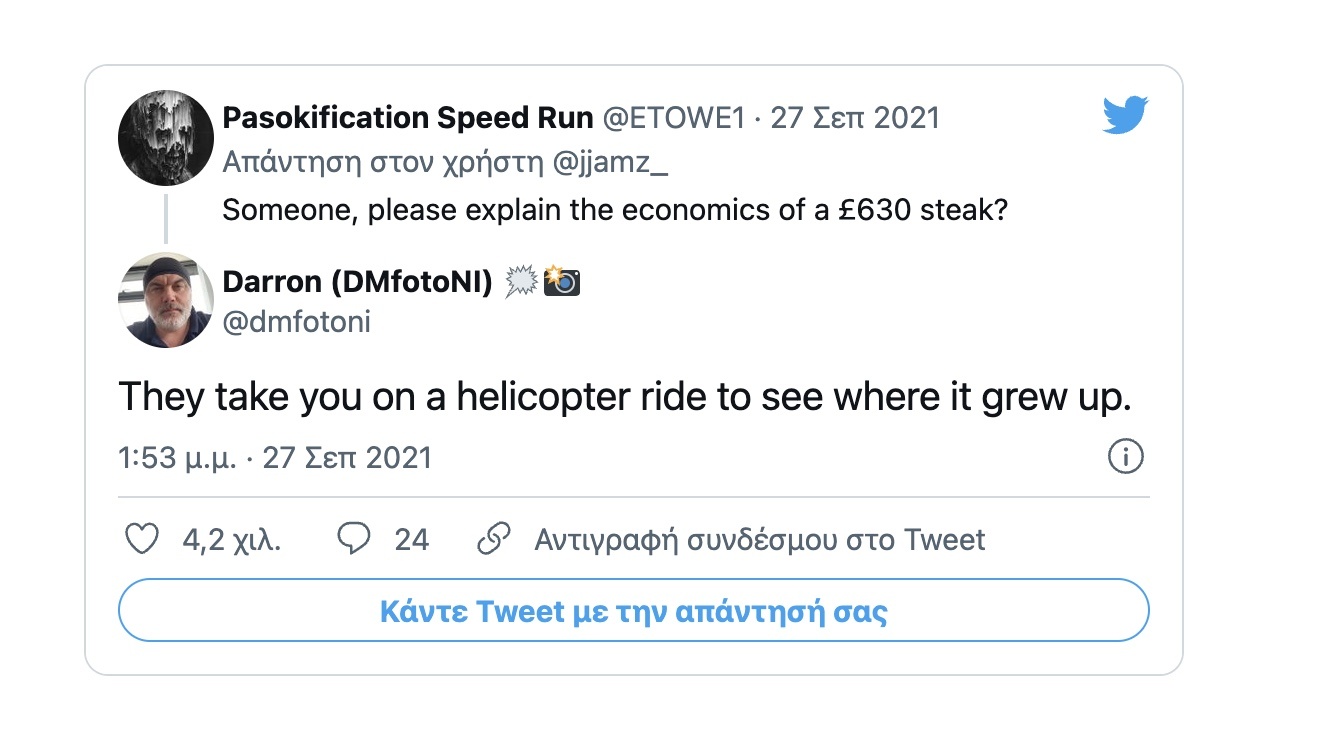This screenshot has height=730, width=1344.
Task: Click the parent tweet's 27 Σεπ 2021 date
Action: [x=855, y=118]
